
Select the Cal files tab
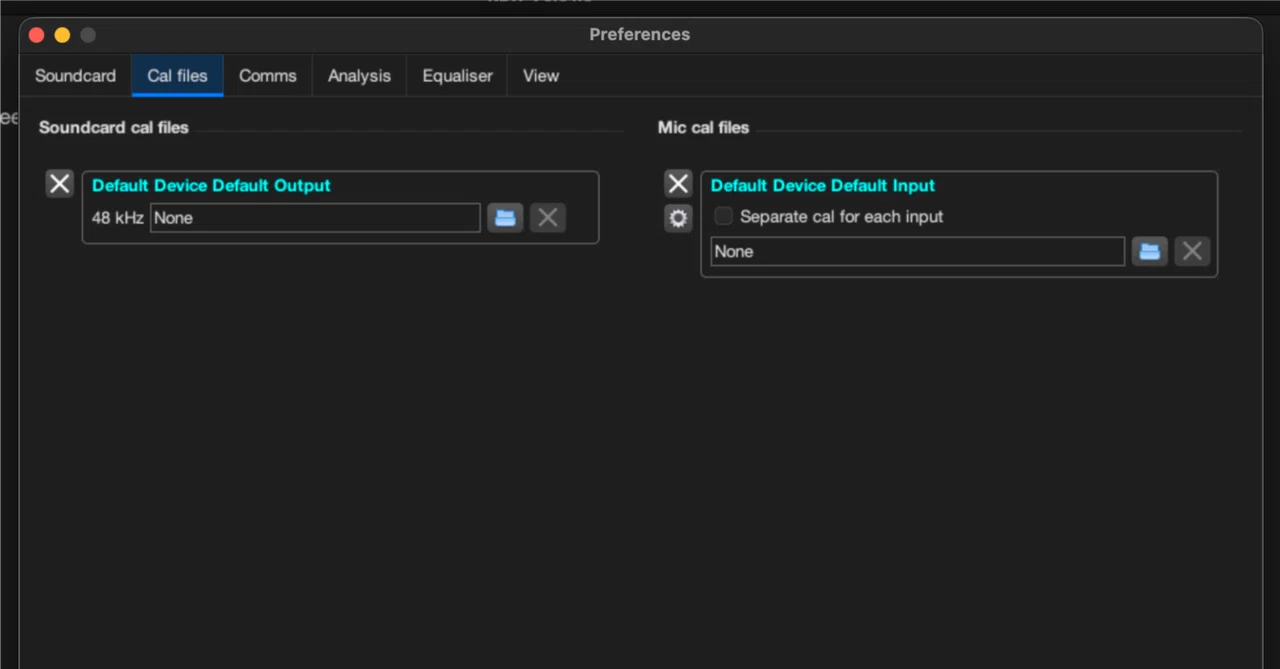(x=177, y=76)
